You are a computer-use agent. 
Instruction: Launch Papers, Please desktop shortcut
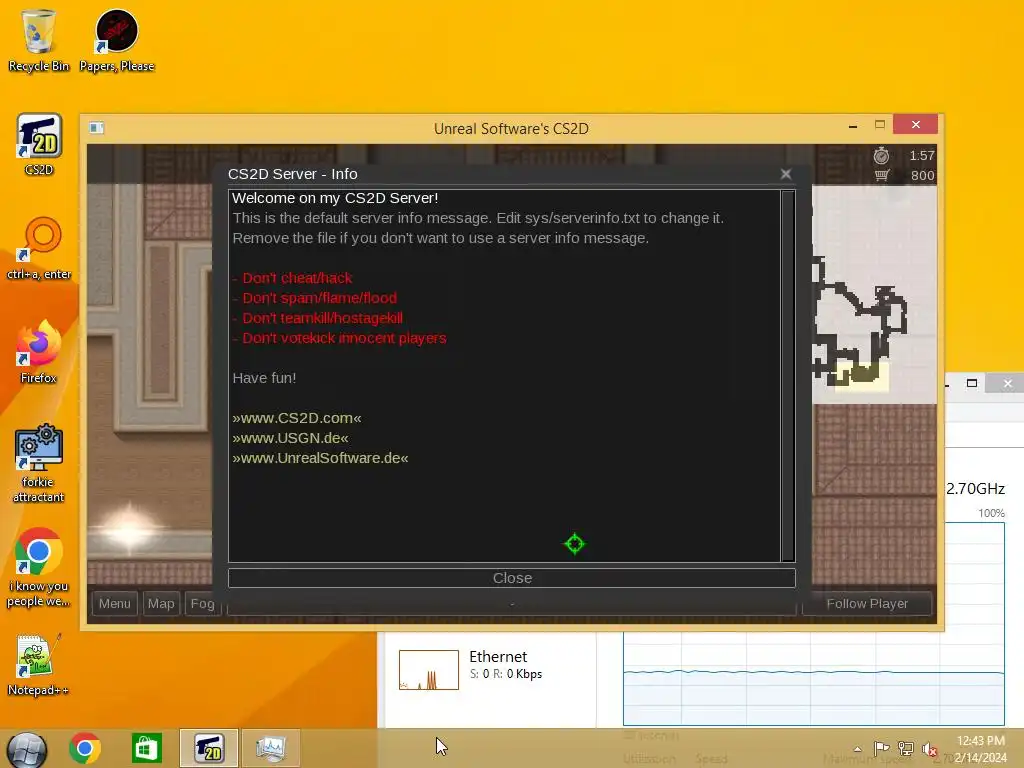(117, 40)
